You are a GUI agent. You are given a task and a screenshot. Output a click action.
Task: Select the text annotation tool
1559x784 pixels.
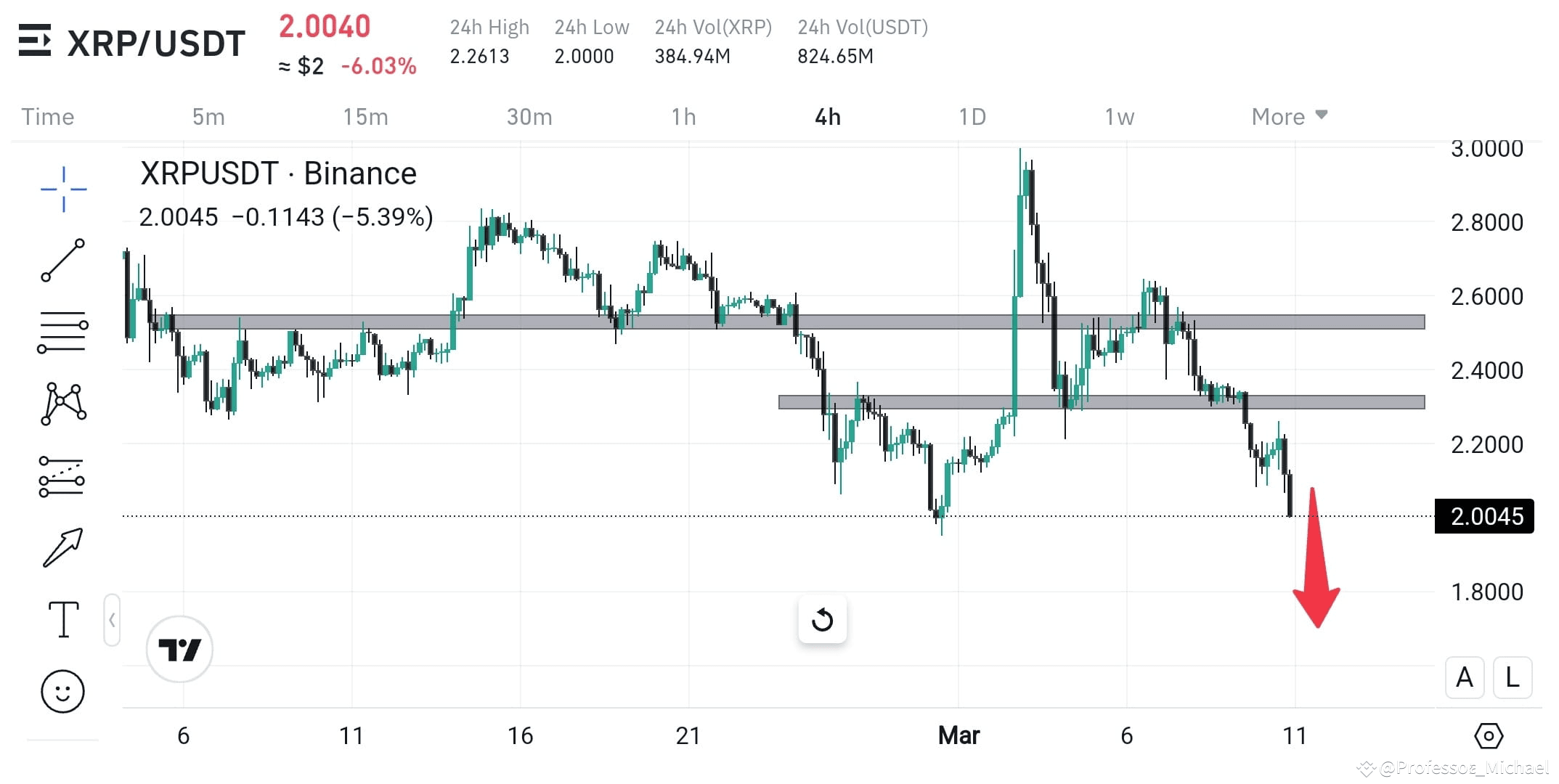pos(63,619)
